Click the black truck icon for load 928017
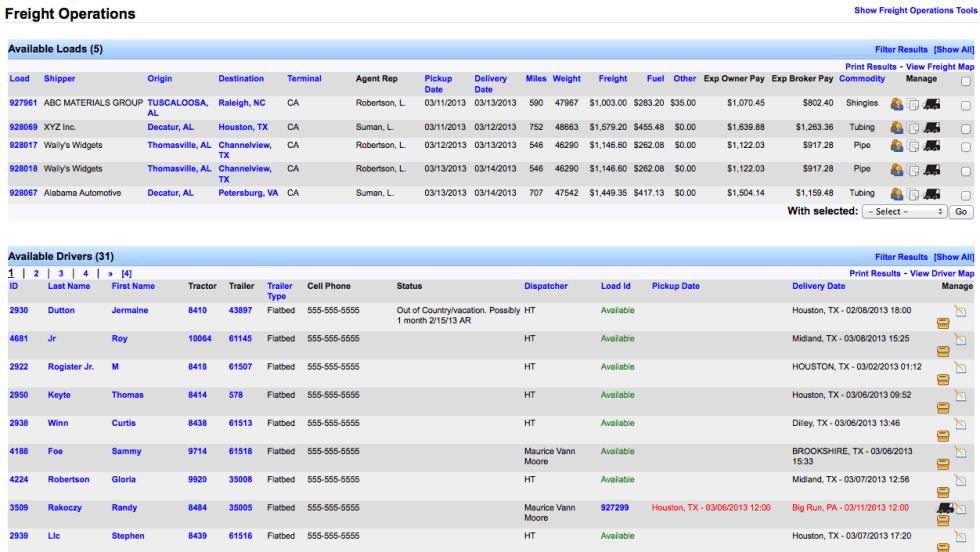 (931, 146)
